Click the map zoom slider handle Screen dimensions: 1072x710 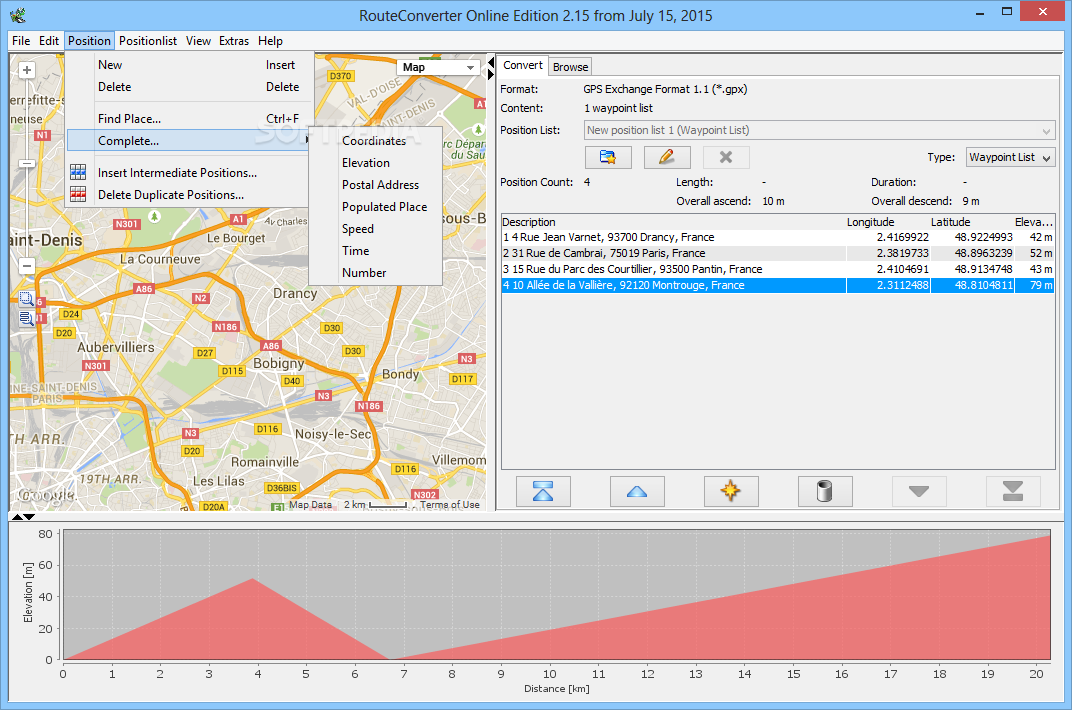27,163
